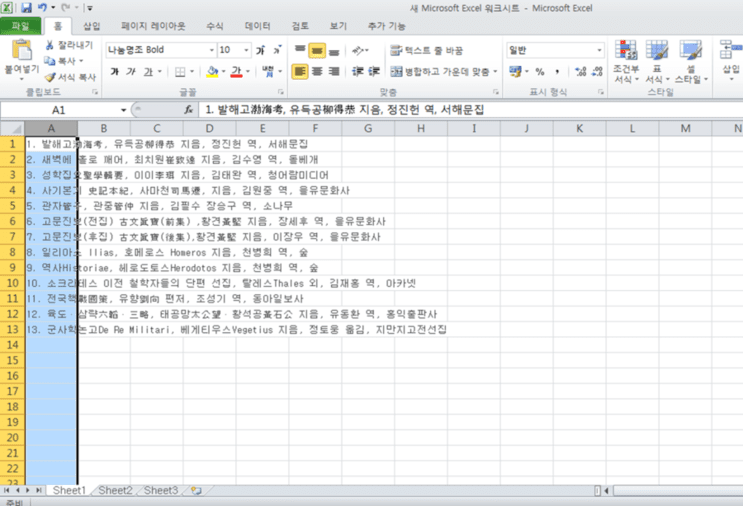Screen dimensions: 743x506
Task: Open the font name dropdown 나눔명조 Bold
Action: pos(161,50)
